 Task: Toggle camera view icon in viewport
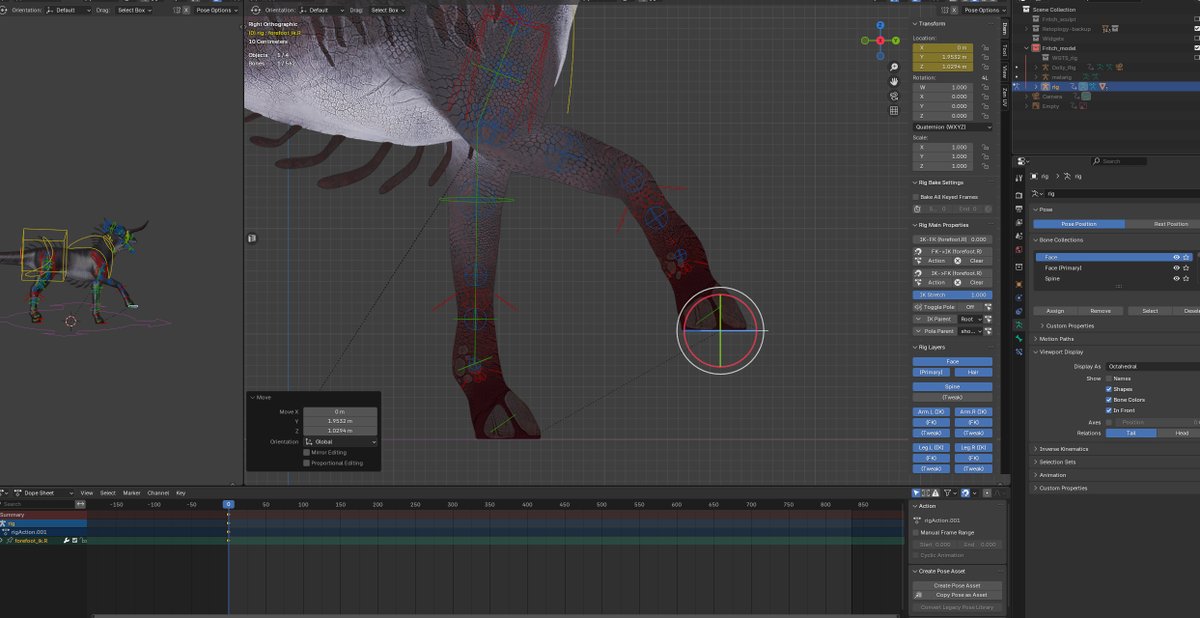tap(894, 96)
